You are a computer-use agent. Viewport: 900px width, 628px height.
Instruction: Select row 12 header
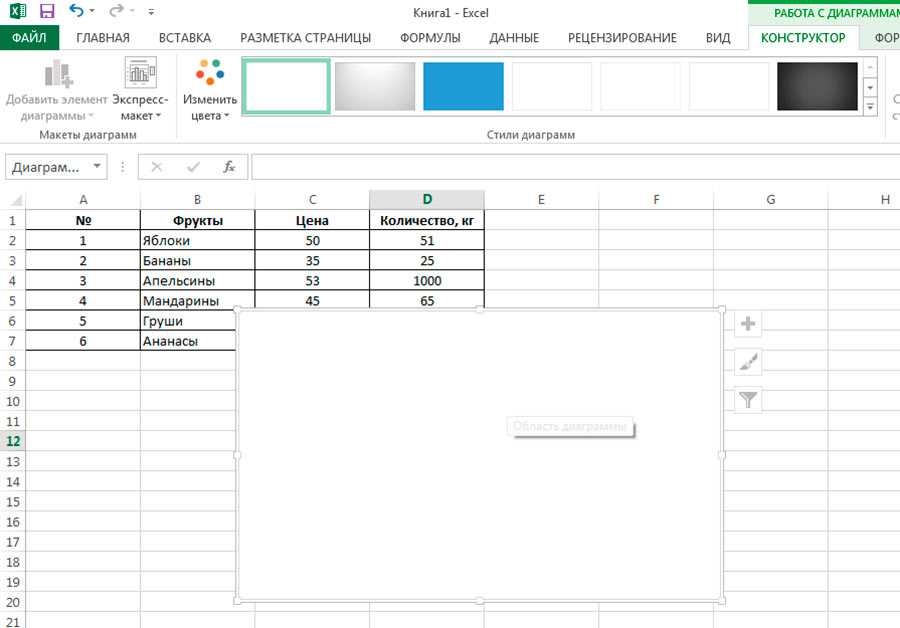[x=13, y=441]
